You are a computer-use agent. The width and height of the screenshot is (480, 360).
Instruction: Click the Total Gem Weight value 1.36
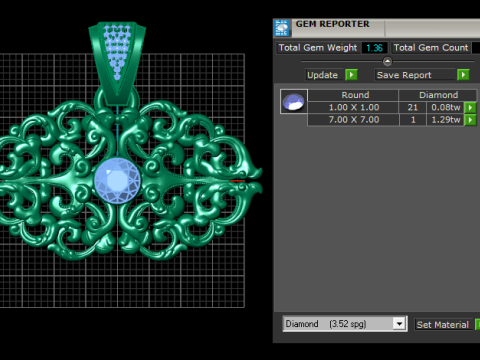(374, 48)
